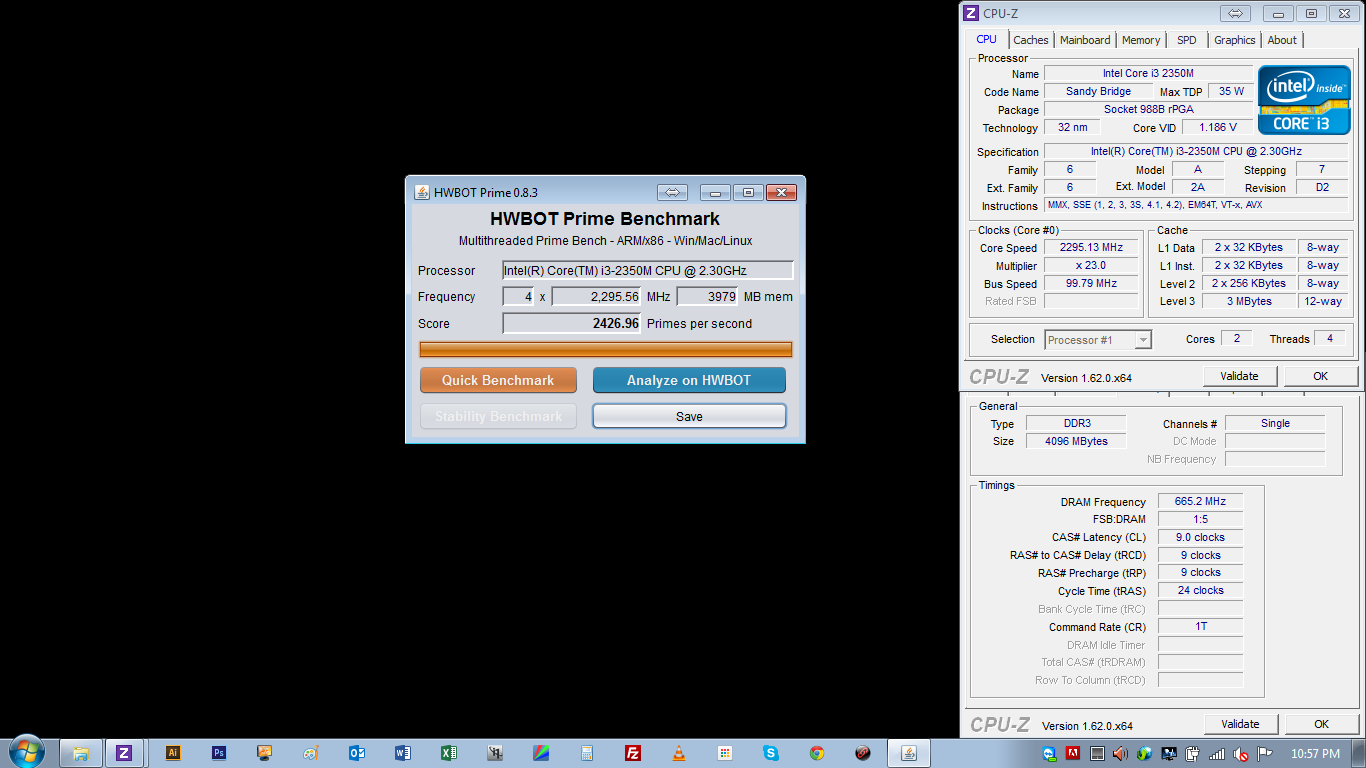Switch to Graphics tab in CPU-Z
1366x768 pixels.
point(1235,40)
